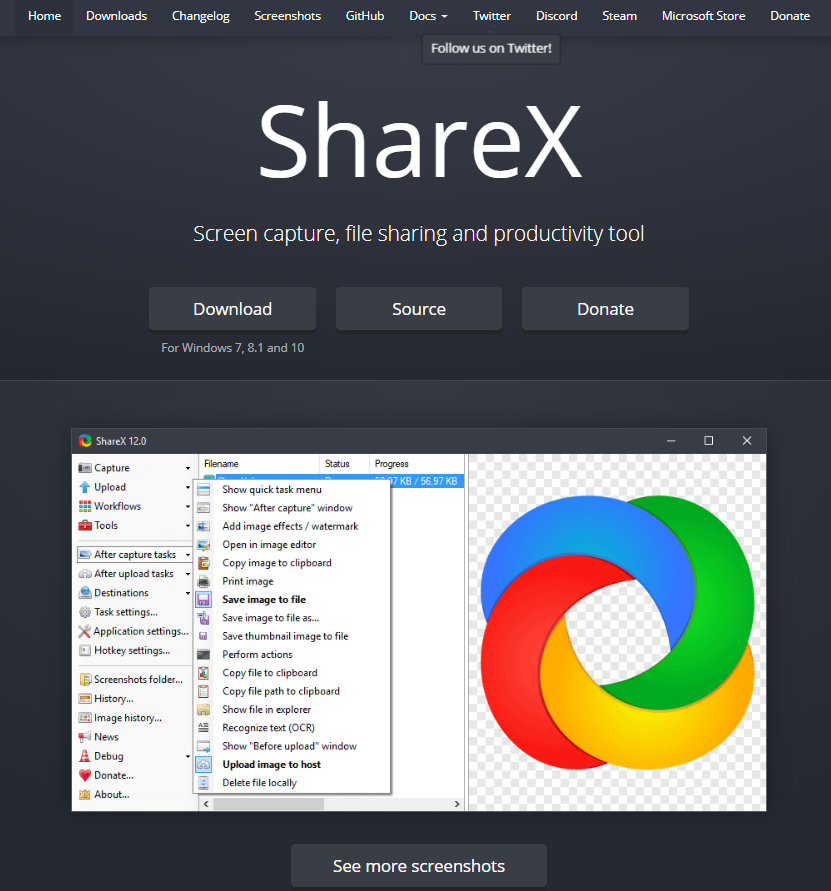
Task: Expand the Workflows submenu arrow
Action: (188, 506)
